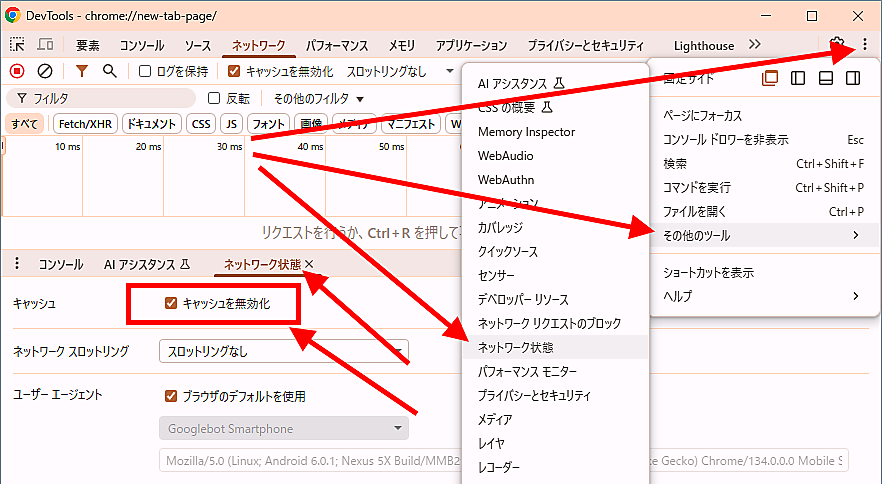Undock DevTools into a separate window
This screenshot has height=484, width=882.
click(770, 79)
